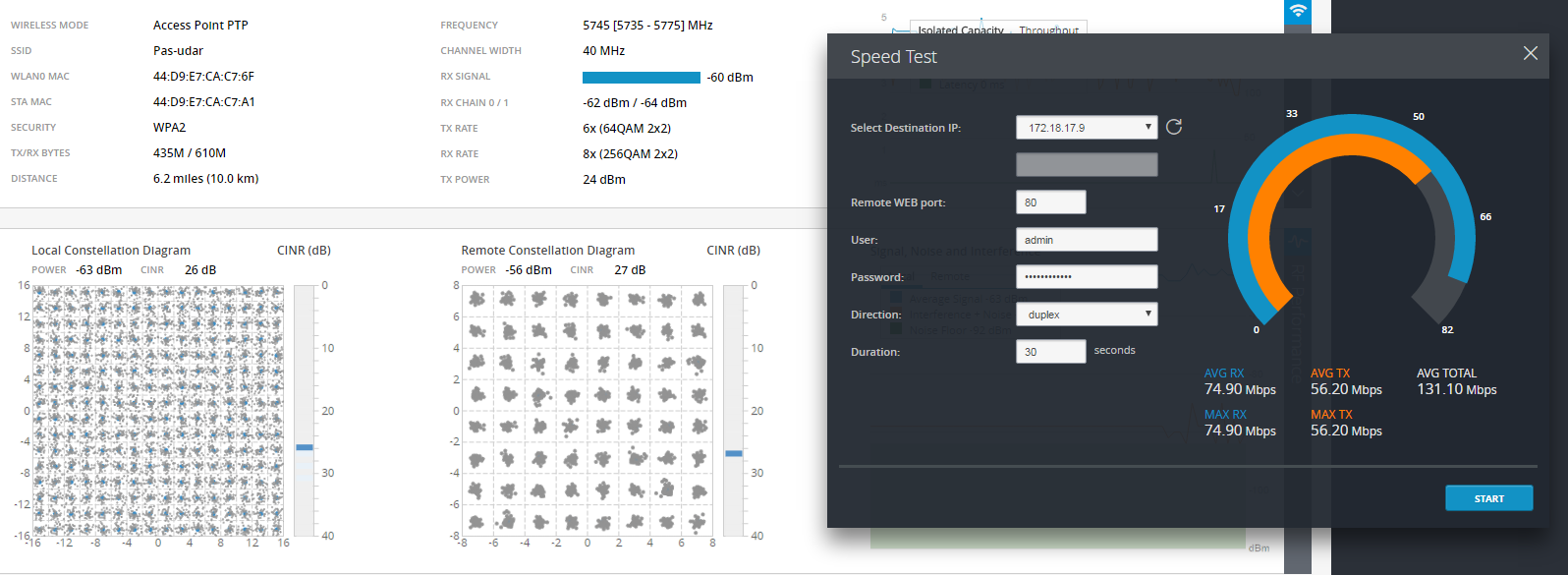This screenshot has width=1568, height=575.
Task: Click the MAX RX value "74.90 Mbps"
Action: pos(1240,431)
